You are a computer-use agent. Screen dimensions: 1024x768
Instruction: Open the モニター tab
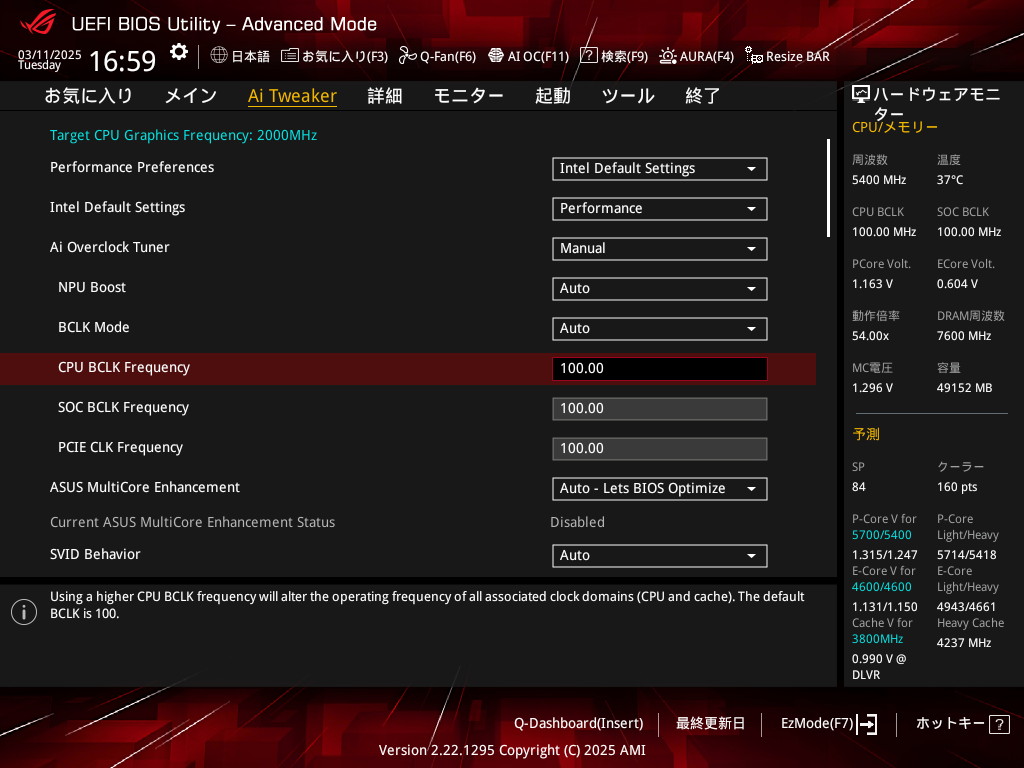468,96
